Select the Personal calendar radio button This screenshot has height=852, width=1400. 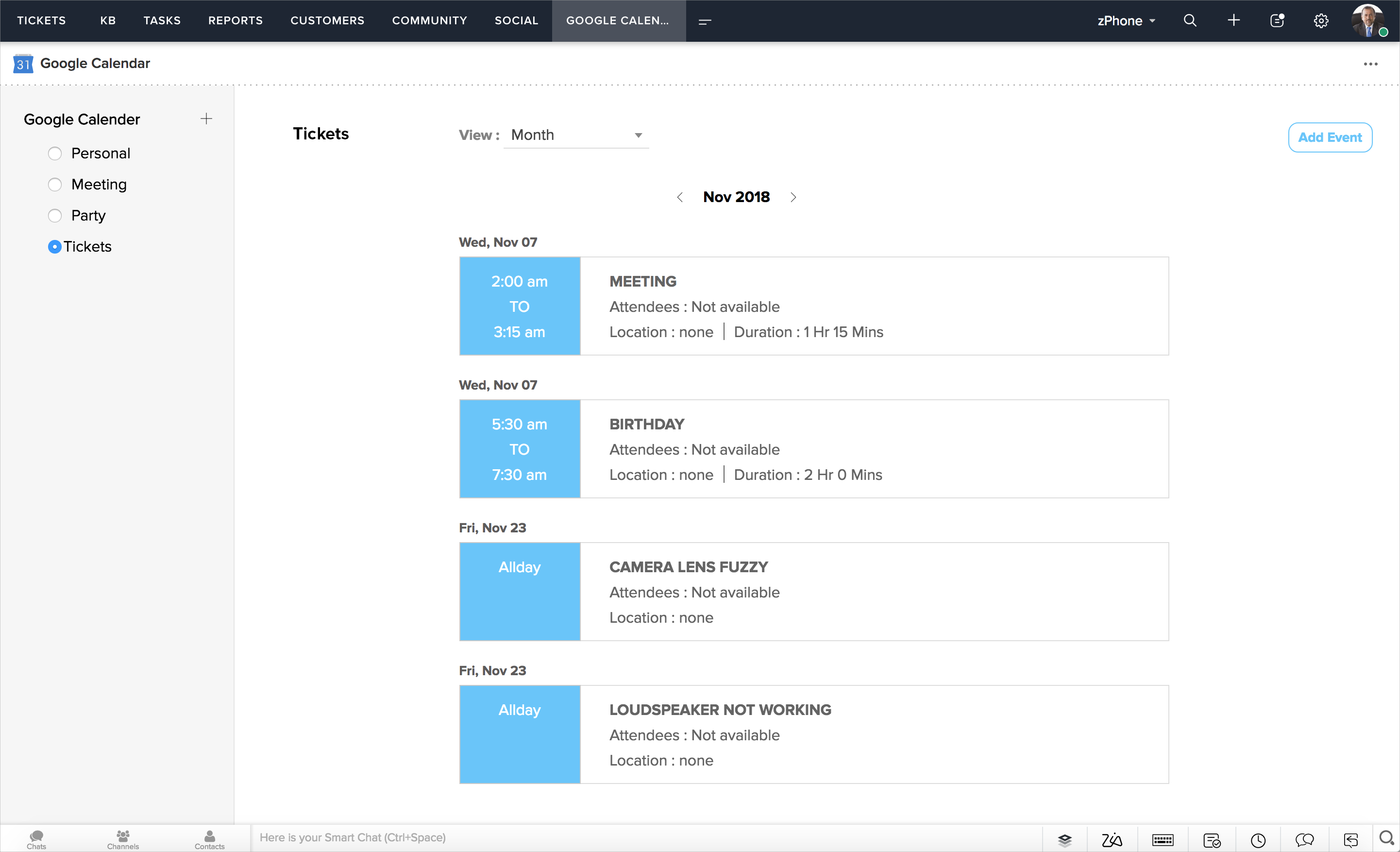[x=54, y=153]
